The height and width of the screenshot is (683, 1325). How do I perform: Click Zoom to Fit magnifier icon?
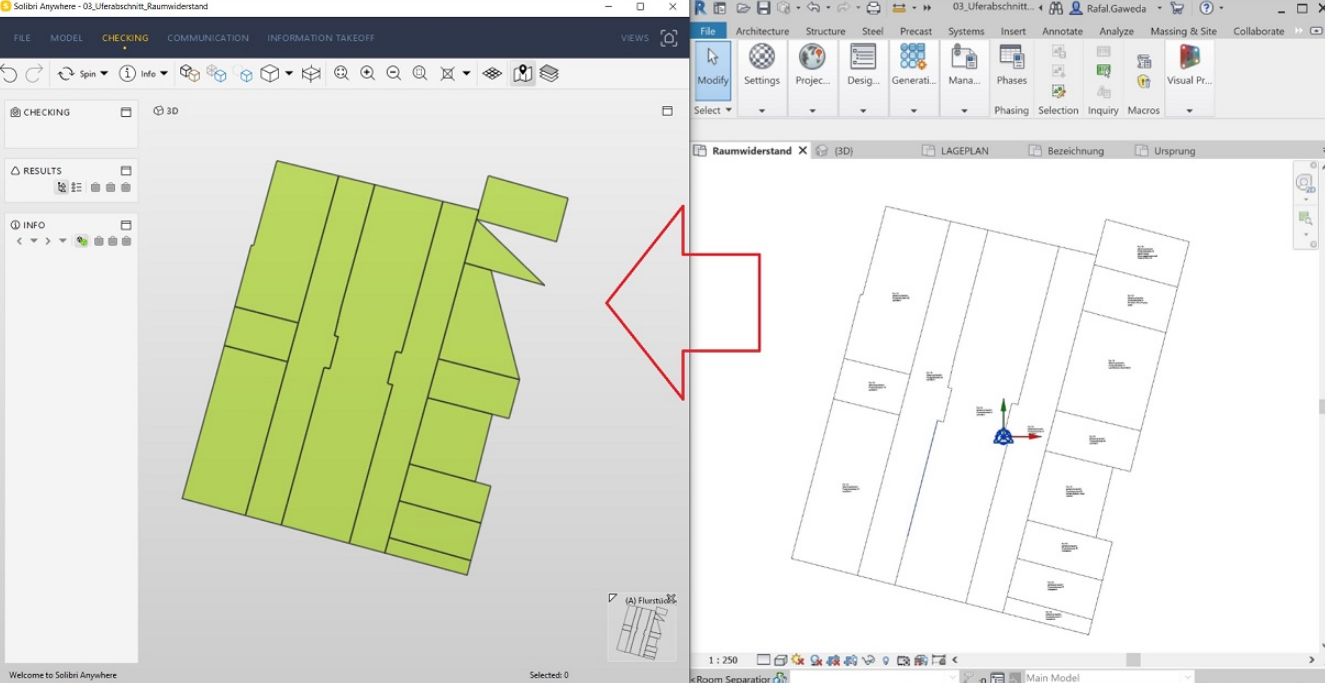pos(341,73)
